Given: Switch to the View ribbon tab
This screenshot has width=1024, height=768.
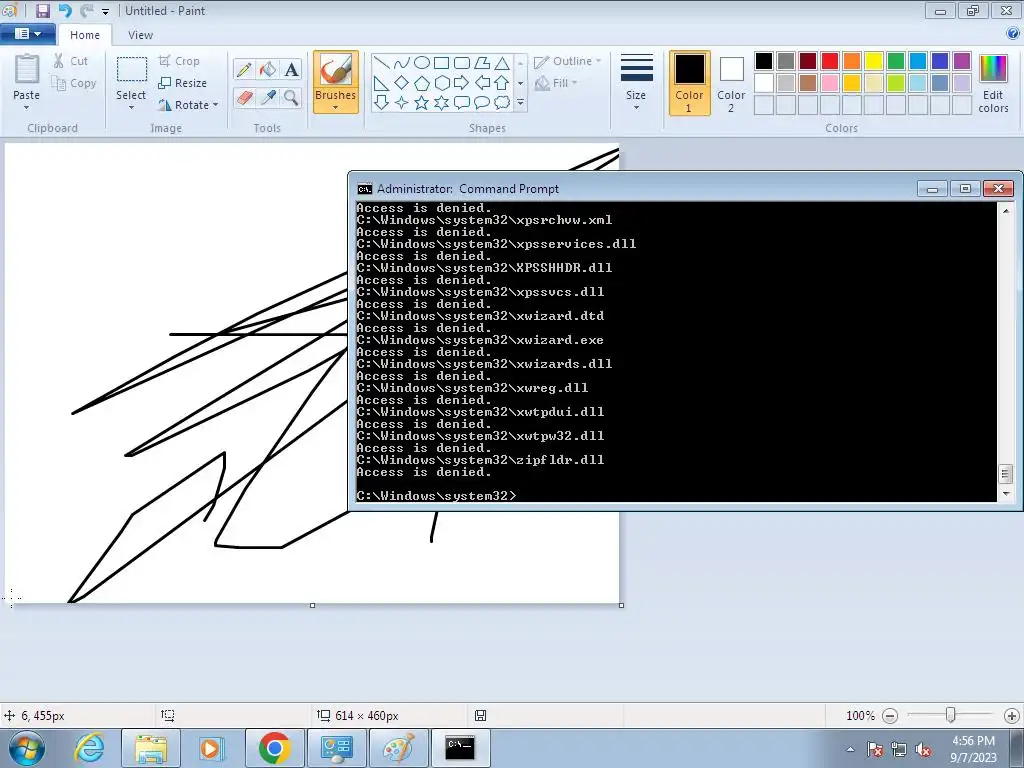Looking at the screenshot, I should click(x=140, y=35).
